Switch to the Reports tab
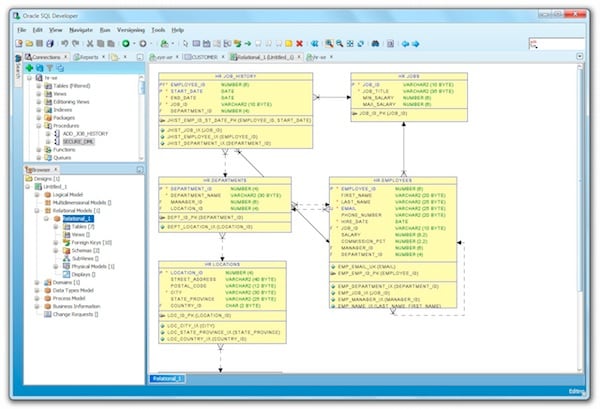 coord(89,57)
